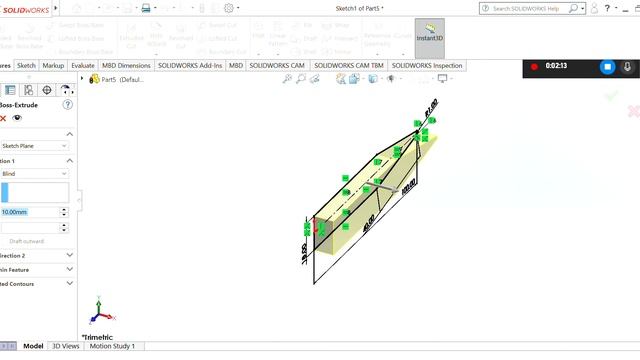Image resolution: width=640 pixels, height=360 pixels.
Task: Toggle the Instant3D tool
Action: point(430,38)
